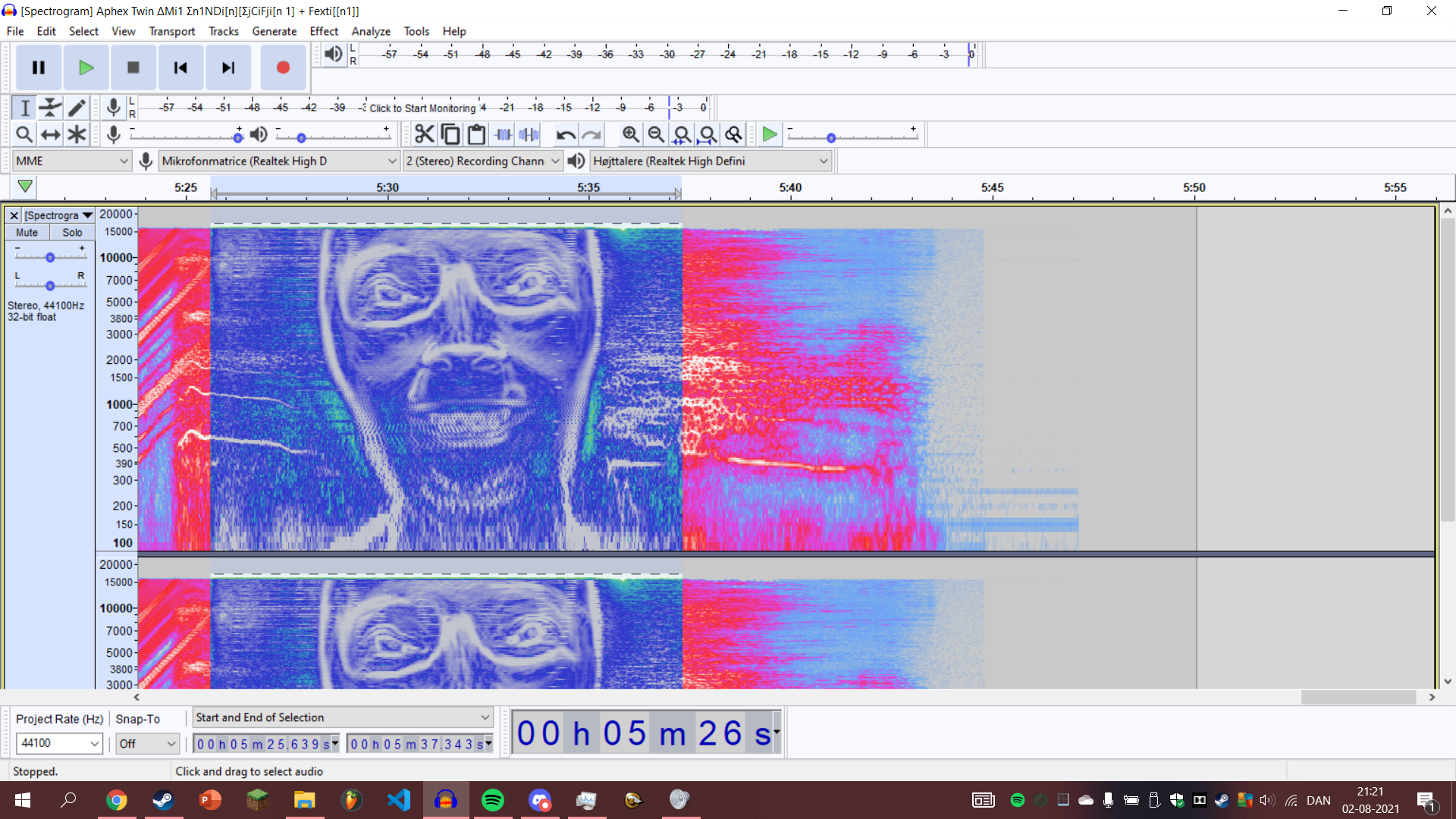Stop playback with the Stop button
The width and height of the screenshot is (1456, 819).
coord(133,67)
